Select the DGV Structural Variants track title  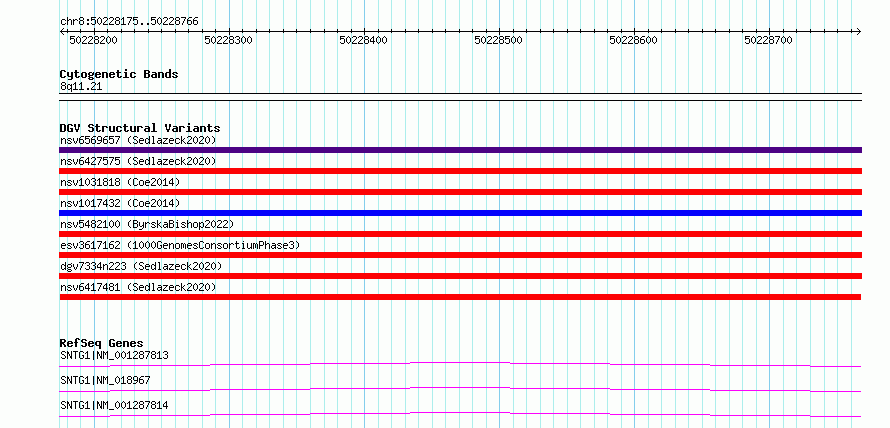click(140, 128)
